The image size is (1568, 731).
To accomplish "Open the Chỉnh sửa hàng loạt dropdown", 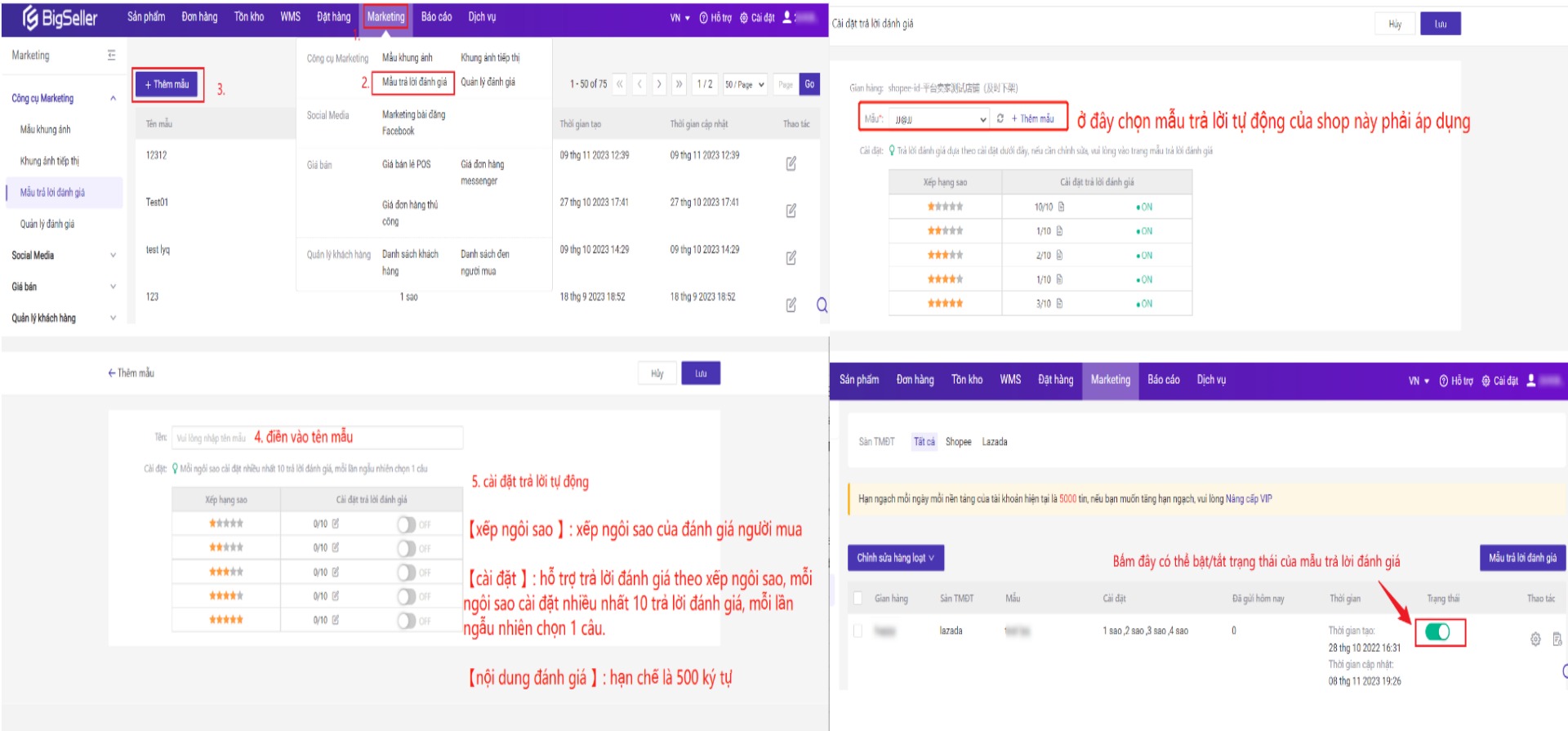I will click(895, 558).
